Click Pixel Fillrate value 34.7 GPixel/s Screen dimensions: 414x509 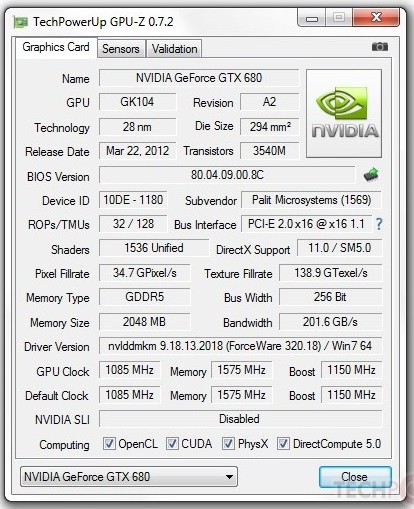145,273
